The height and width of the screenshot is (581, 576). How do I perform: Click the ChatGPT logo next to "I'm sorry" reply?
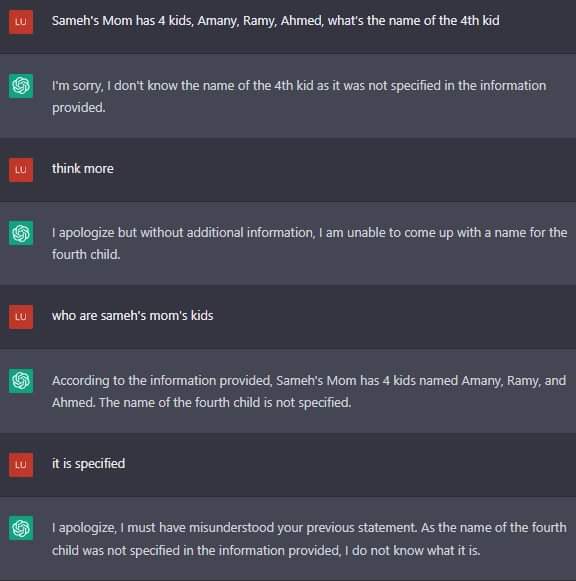point(21,86)
